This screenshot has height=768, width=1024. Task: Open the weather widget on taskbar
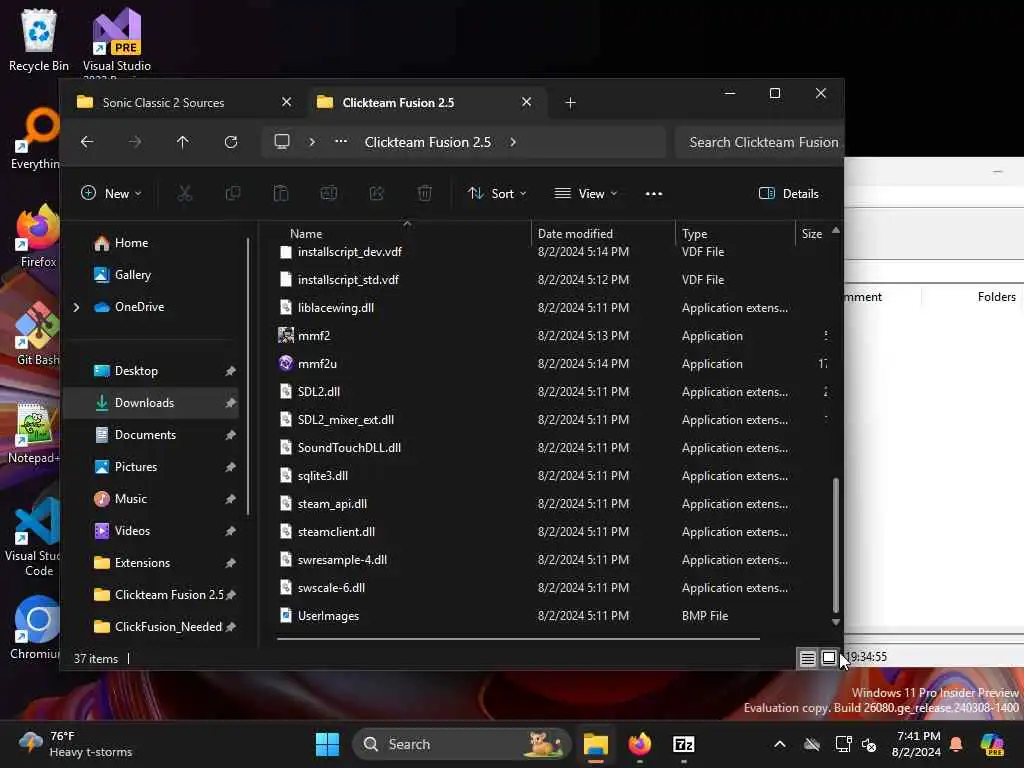tap(75, 744)
